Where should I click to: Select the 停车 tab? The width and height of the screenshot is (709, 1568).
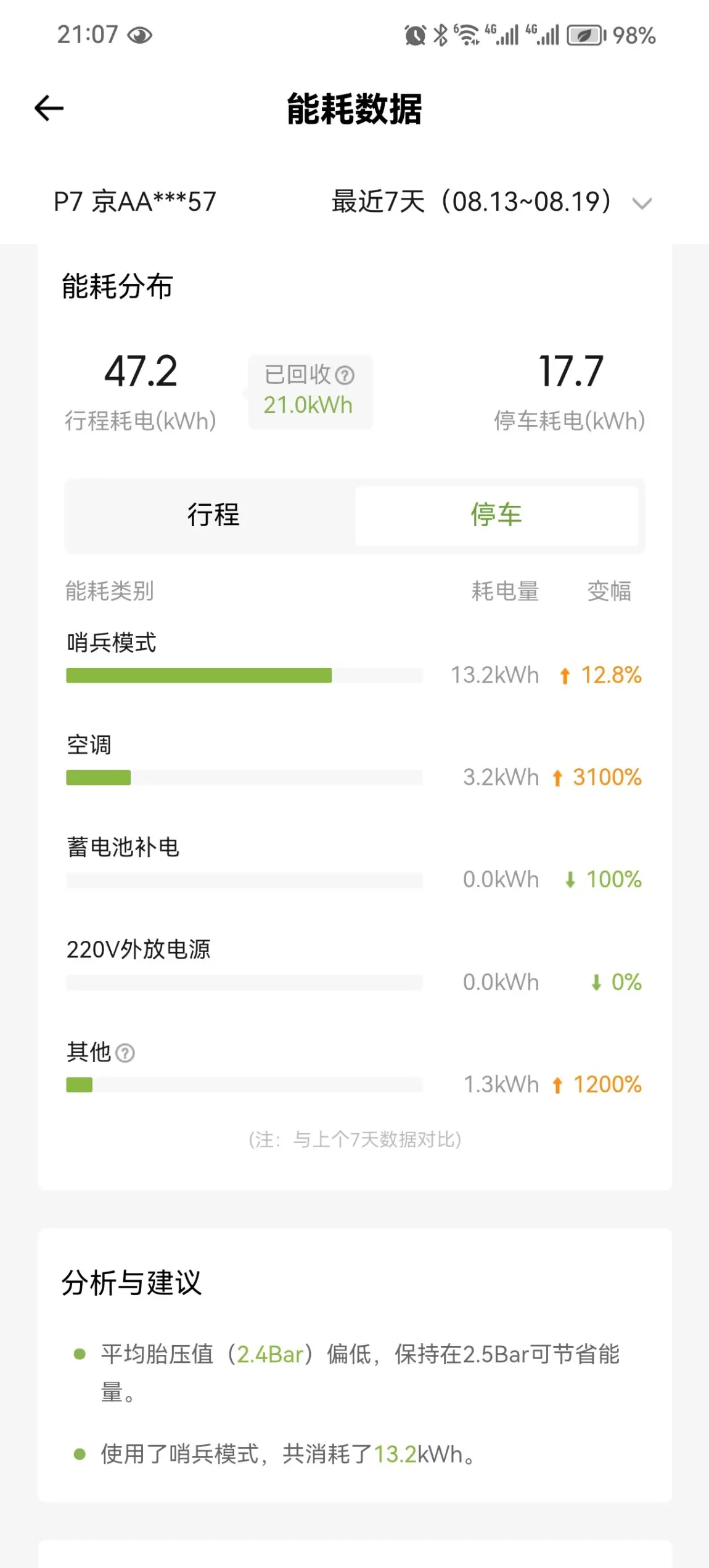click(x=496, y=515)
